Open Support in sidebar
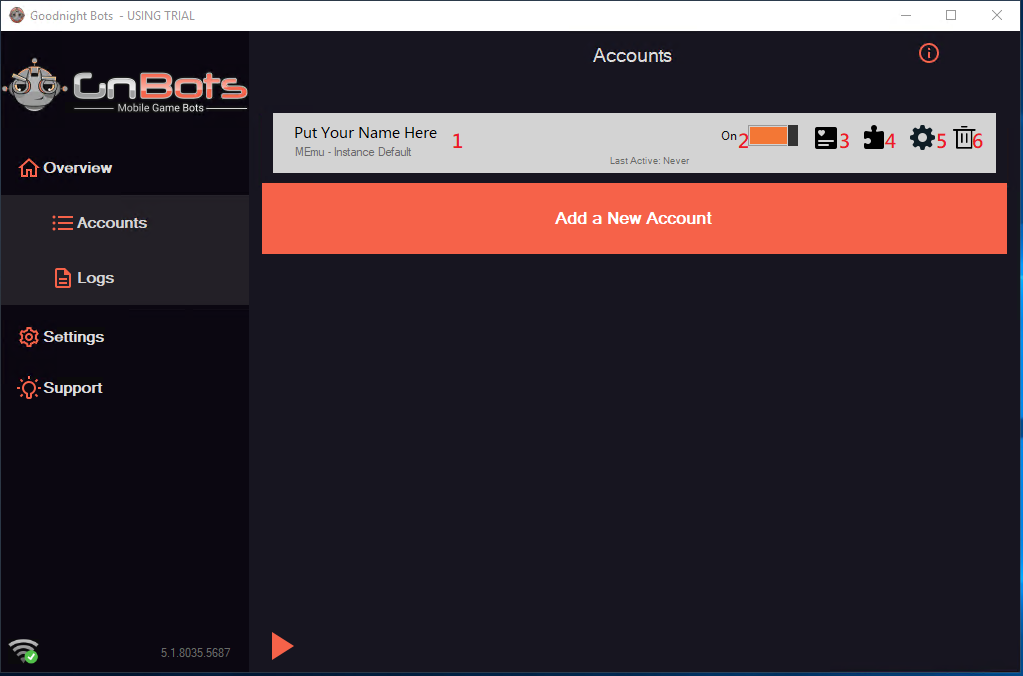 click(x=60, y=388)
